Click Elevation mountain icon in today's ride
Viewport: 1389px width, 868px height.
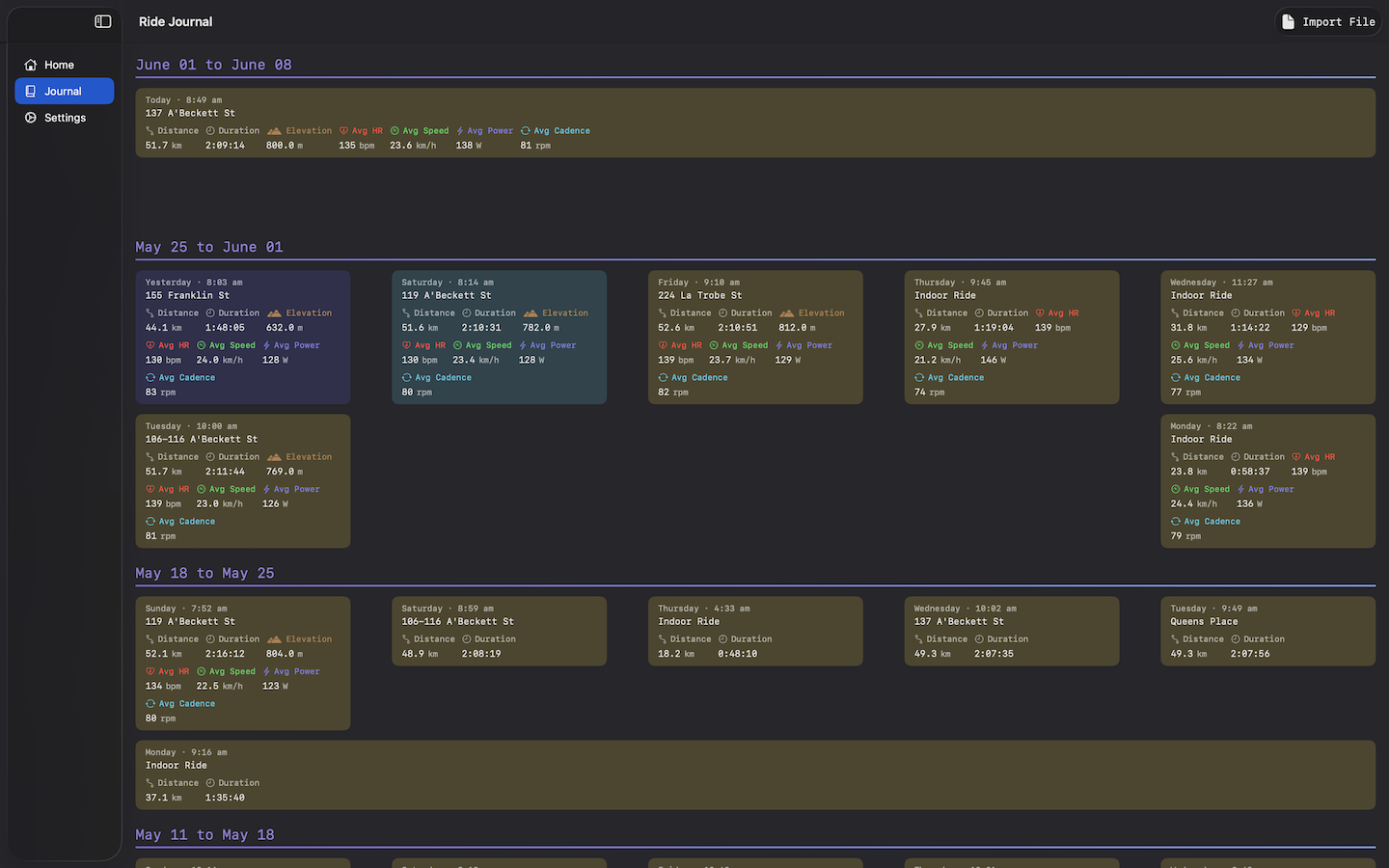point(274,130)
